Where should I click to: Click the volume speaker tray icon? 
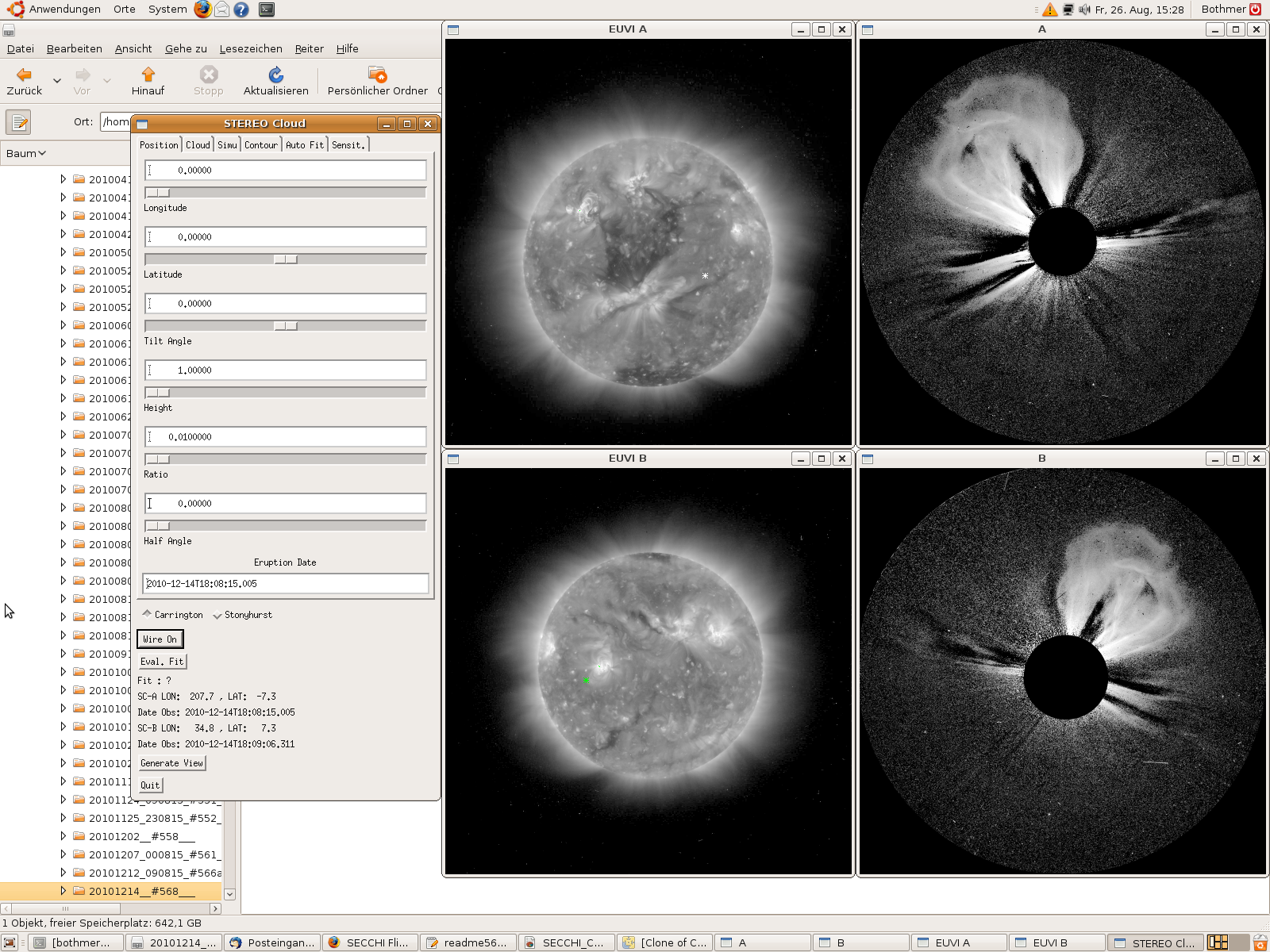(1084, 10)
